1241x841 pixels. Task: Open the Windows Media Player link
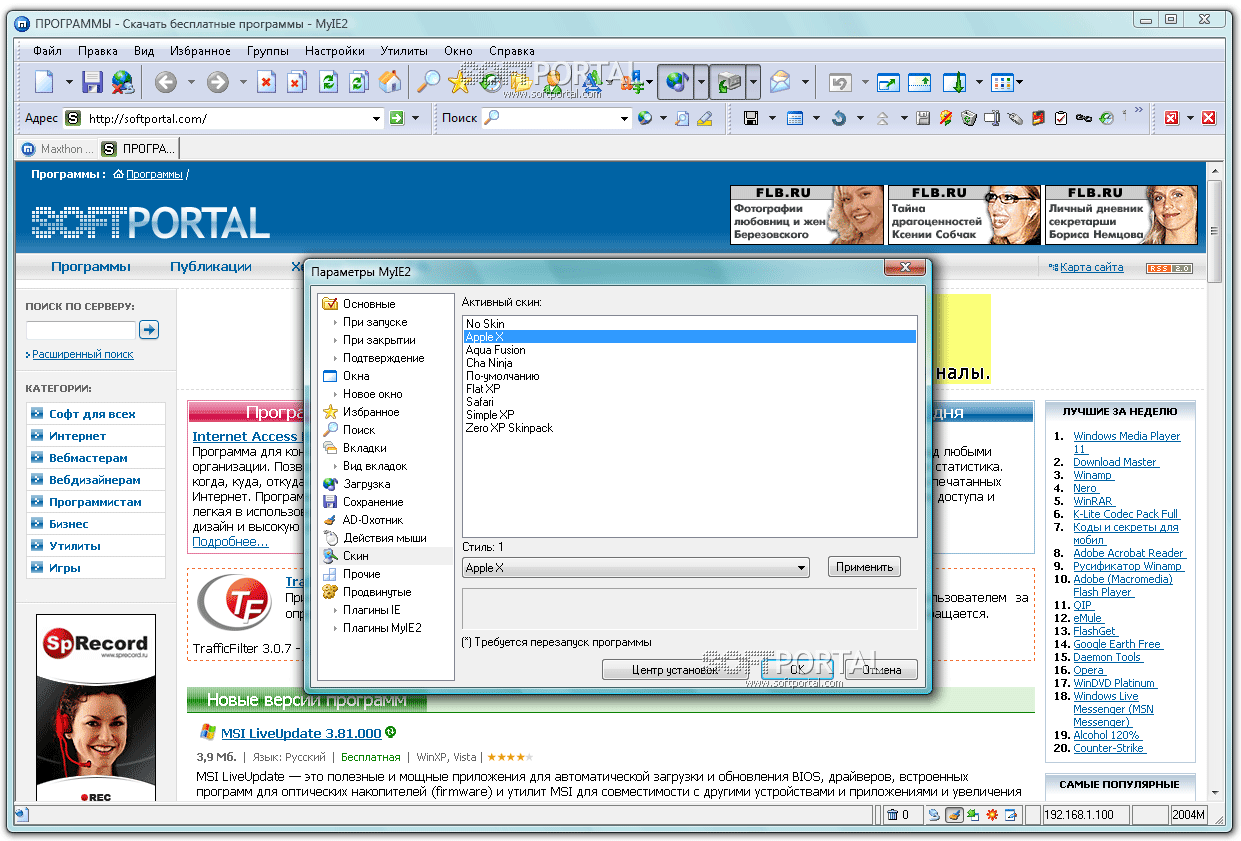point(1126,443)
